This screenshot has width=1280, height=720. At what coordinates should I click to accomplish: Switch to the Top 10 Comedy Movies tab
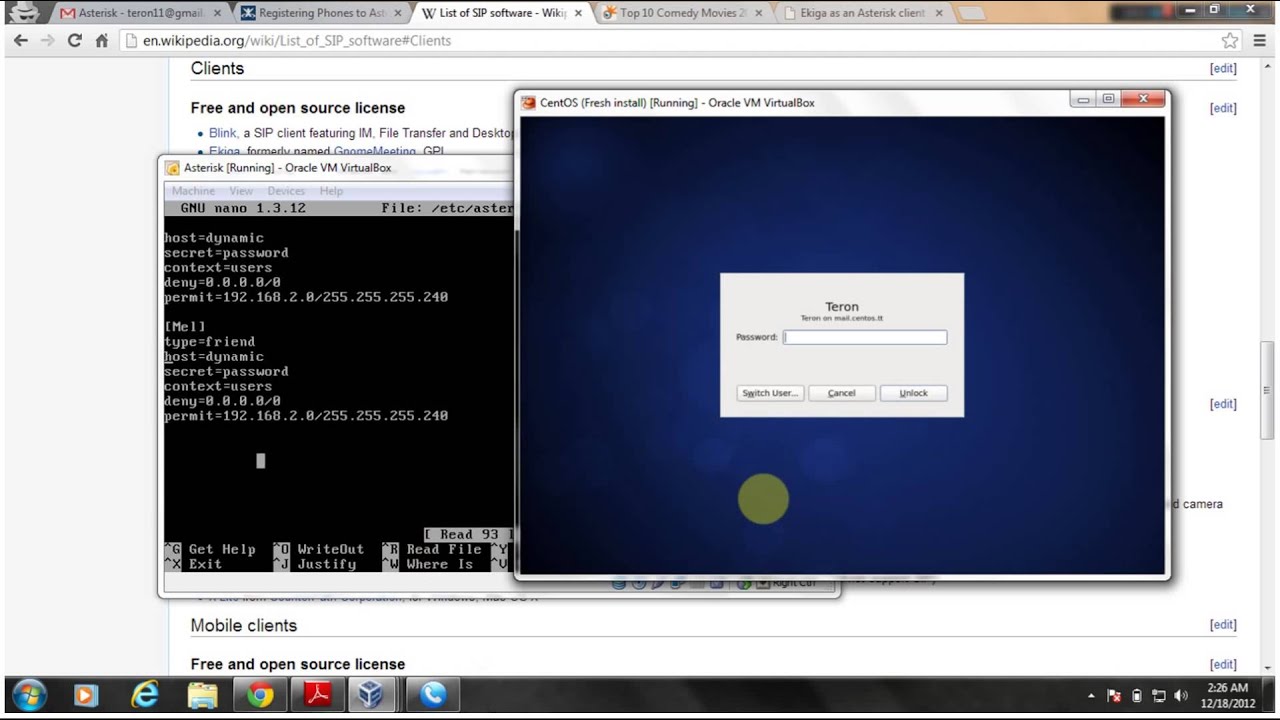[682, 13]
